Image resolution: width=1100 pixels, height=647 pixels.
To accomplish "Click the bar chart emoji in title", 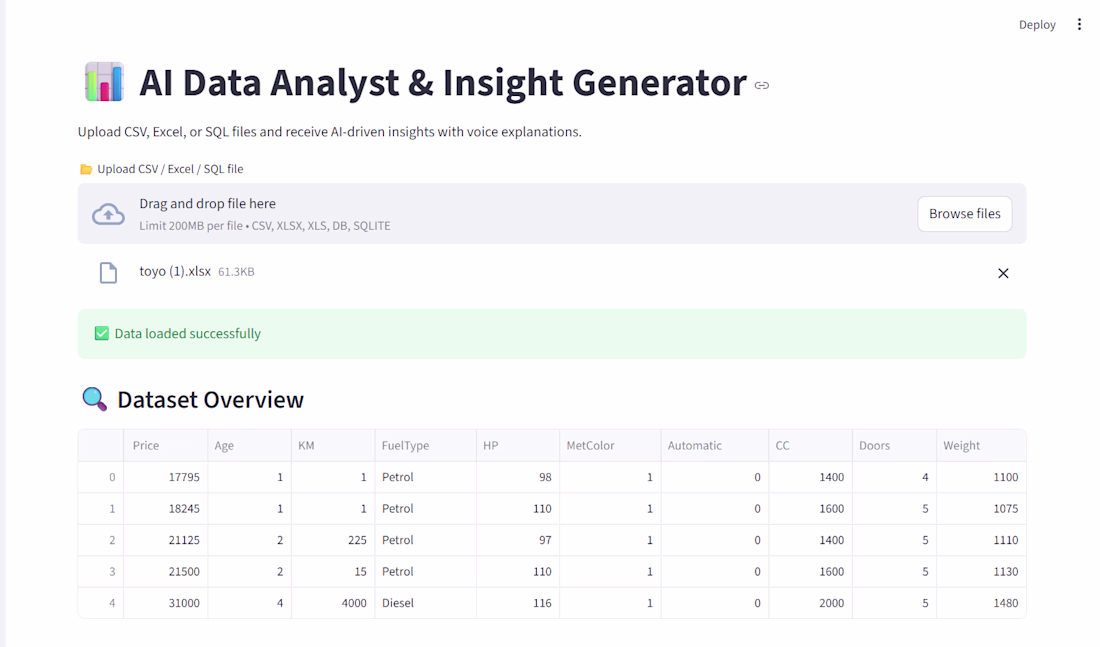I will point(104,82).
